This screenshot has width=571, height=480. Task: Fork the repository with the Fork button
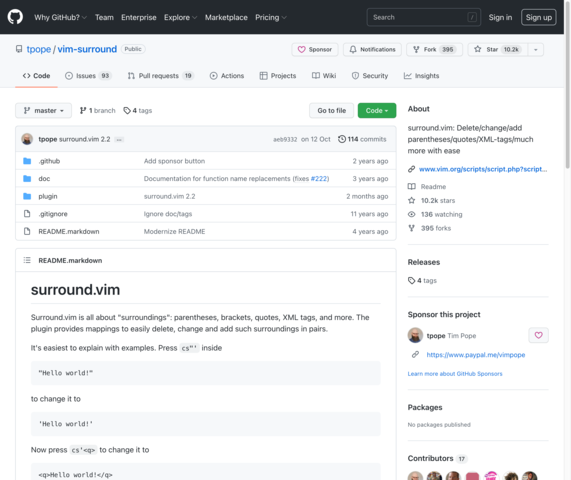point(434,50)
